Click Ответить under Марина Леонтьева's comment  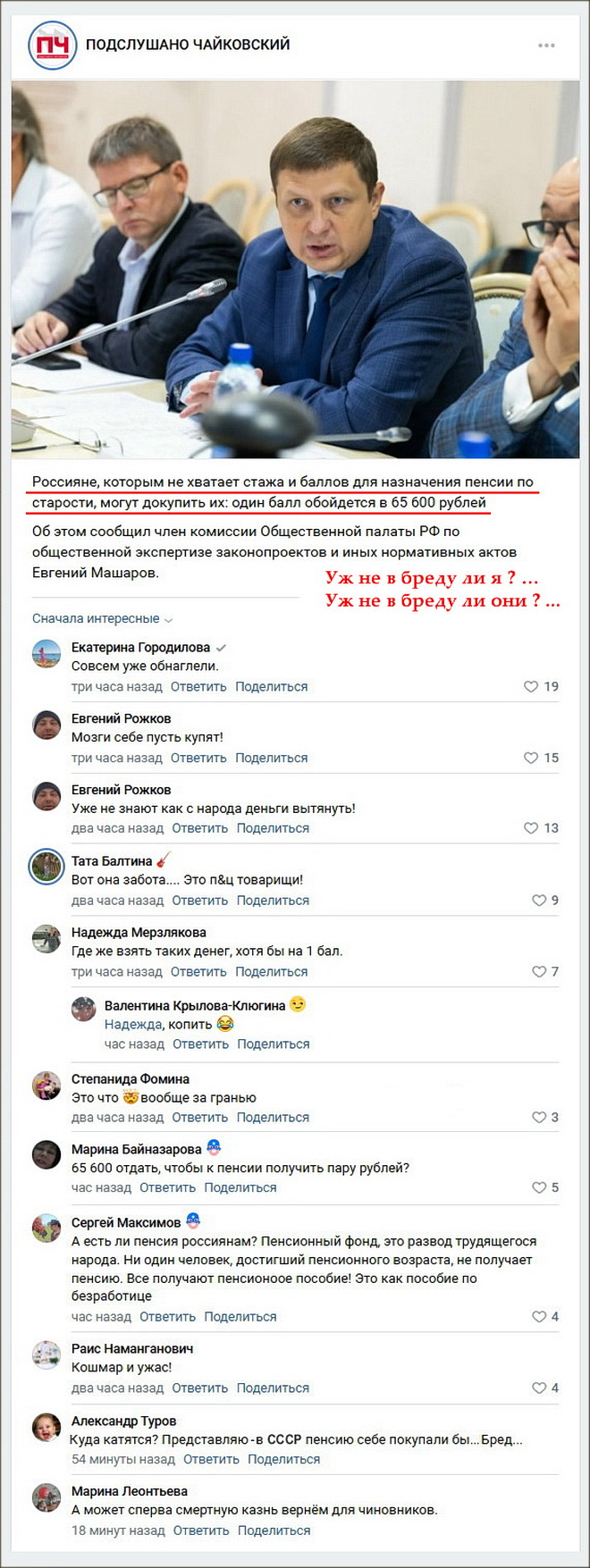coord(201,1530)
